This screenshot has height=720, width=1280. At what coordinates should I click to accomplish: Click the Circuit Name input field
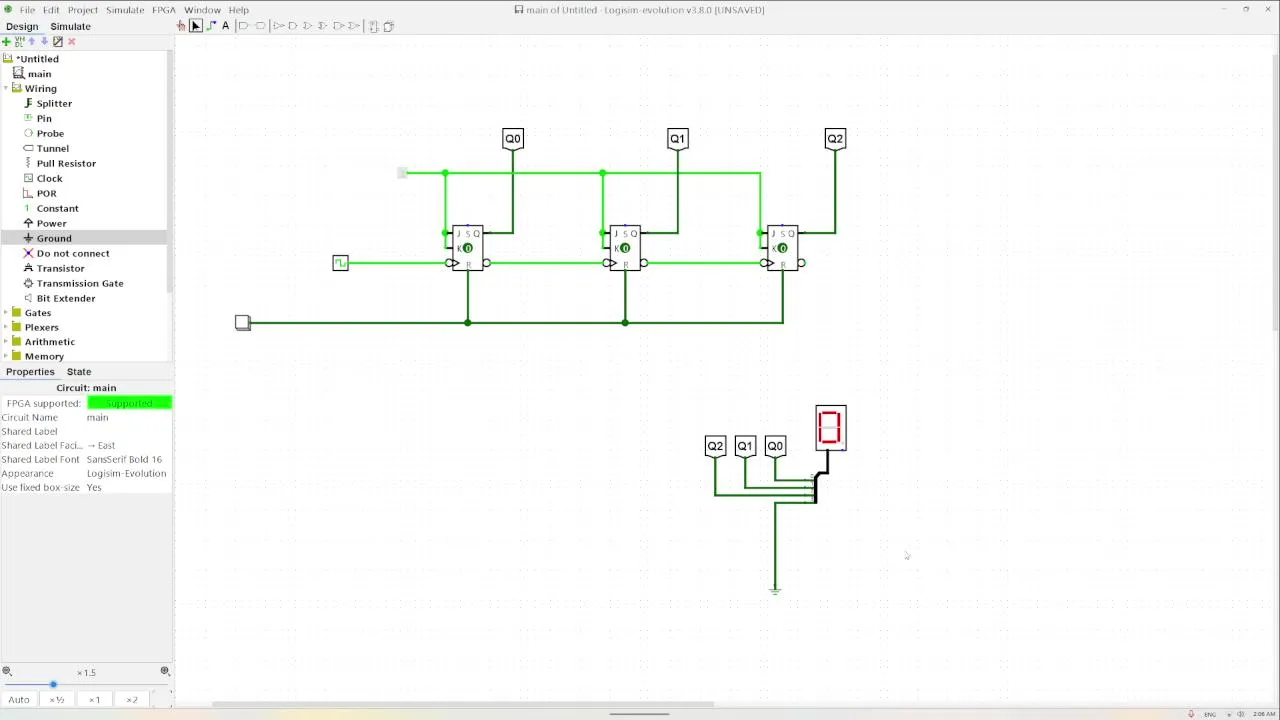129,417
